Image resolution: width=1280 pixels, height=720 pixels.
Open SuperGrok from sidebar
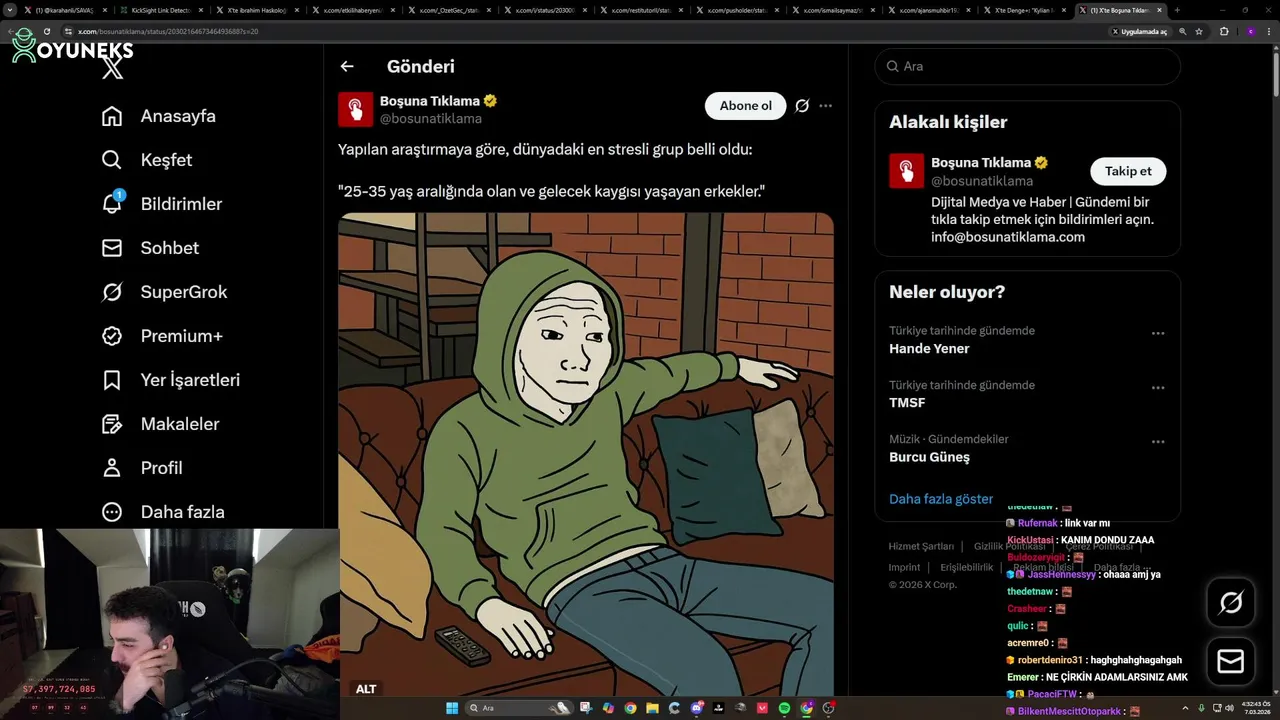(x=164, y=292)
